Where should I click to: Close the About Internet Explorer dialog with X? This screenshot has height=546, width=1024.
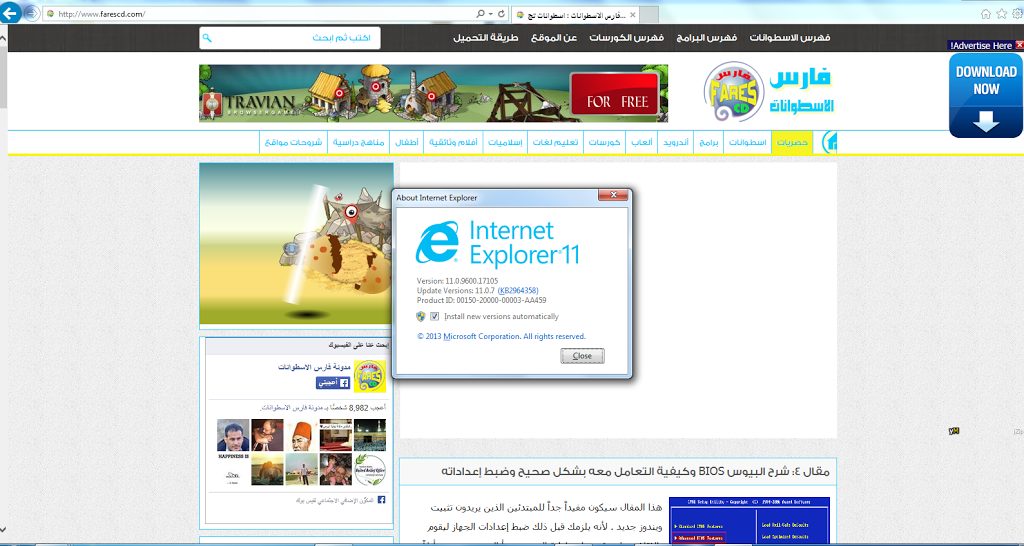[613, 195]
